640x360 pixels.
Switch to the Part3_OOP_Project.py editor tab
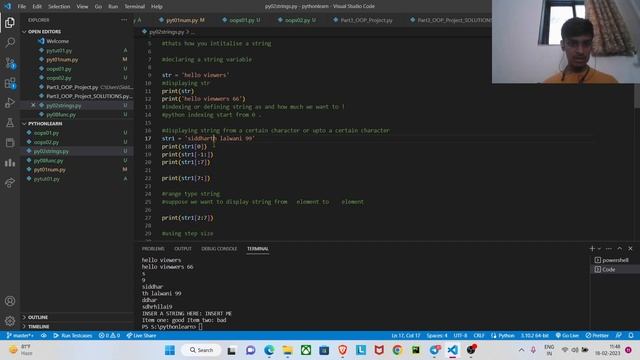[363, 20]
